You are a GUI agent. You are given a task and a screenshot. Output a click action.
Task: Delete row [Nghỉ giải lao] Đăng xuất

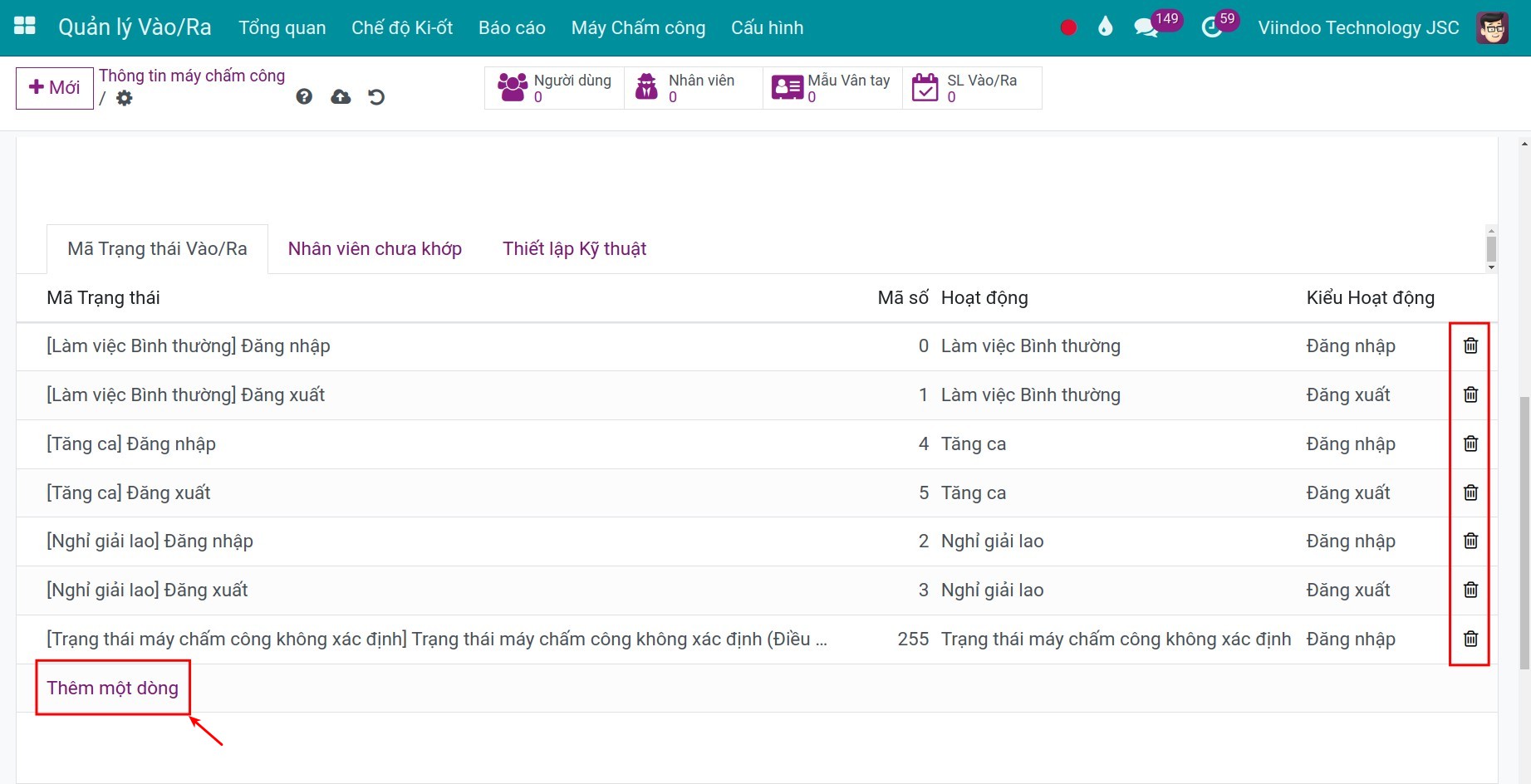[x=1470, y=590]
